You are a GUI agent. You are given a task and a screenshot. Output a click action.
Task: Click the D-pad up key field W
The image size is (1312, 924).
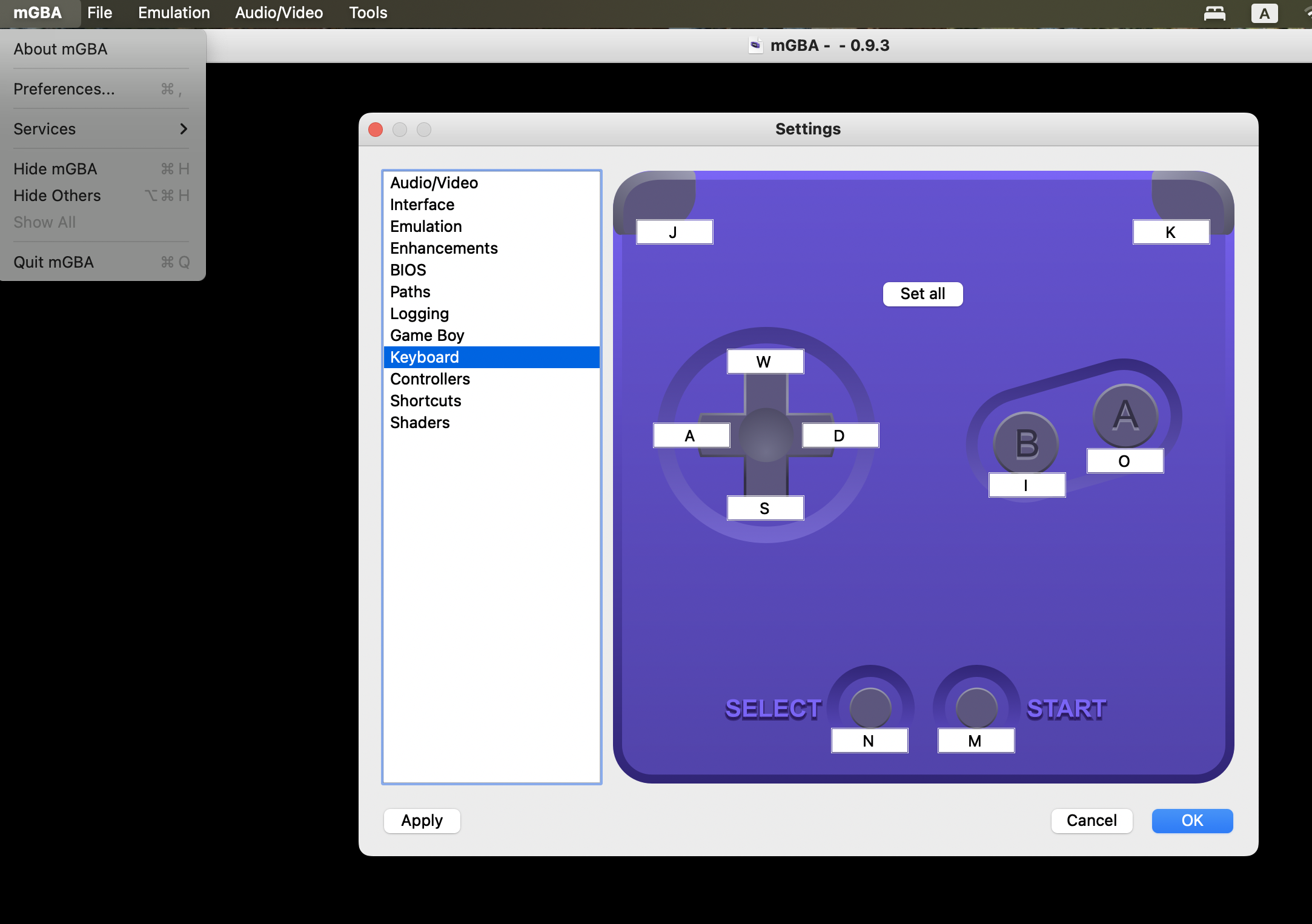pyautogui.click(x=765, y=362)
